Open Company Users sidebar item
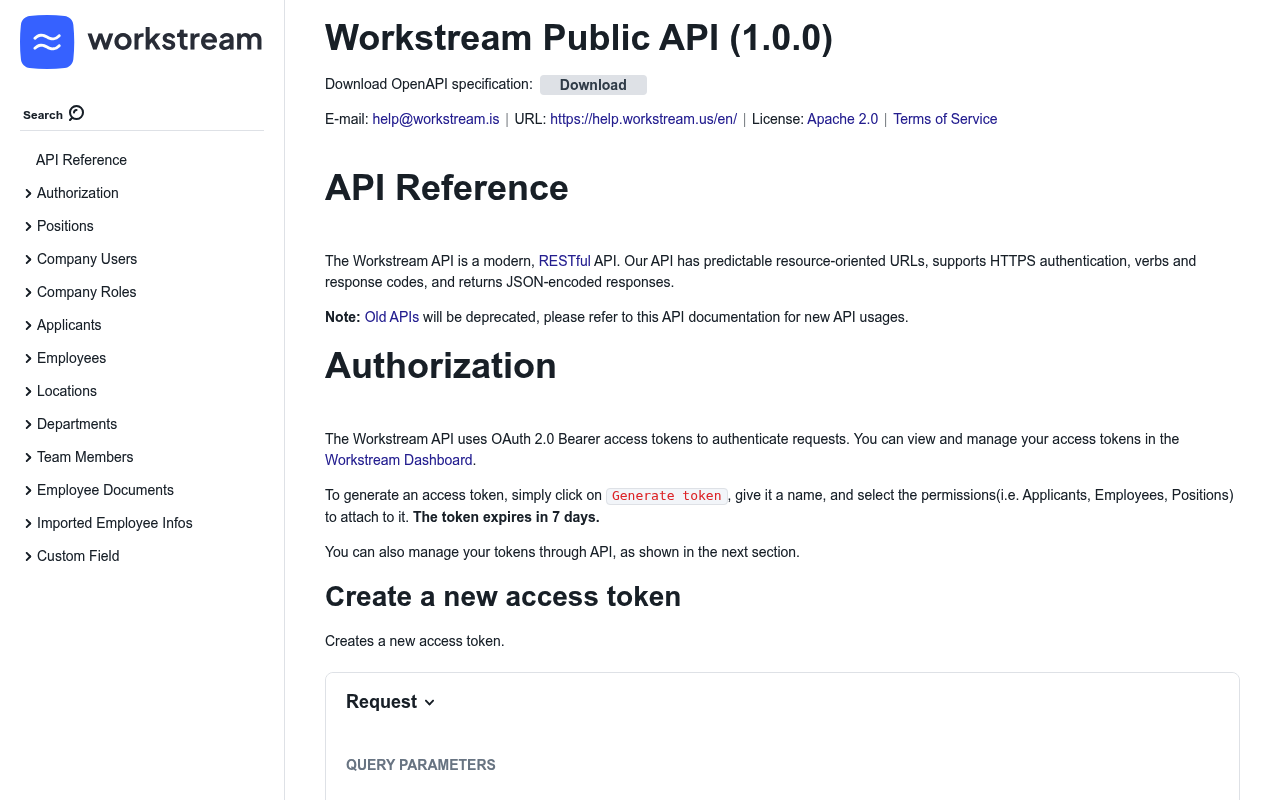Image resolution: width=1280 pixels, height=800 pixels. pyautogui.click(x=87, y=259)
